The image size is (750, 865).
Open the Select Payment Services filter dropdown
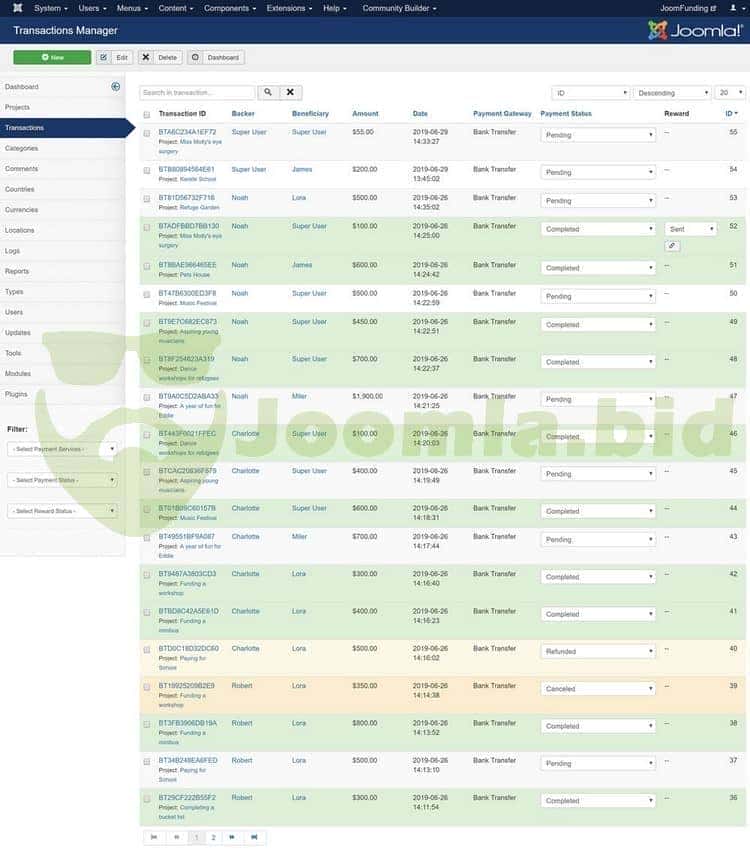(63, 450)
